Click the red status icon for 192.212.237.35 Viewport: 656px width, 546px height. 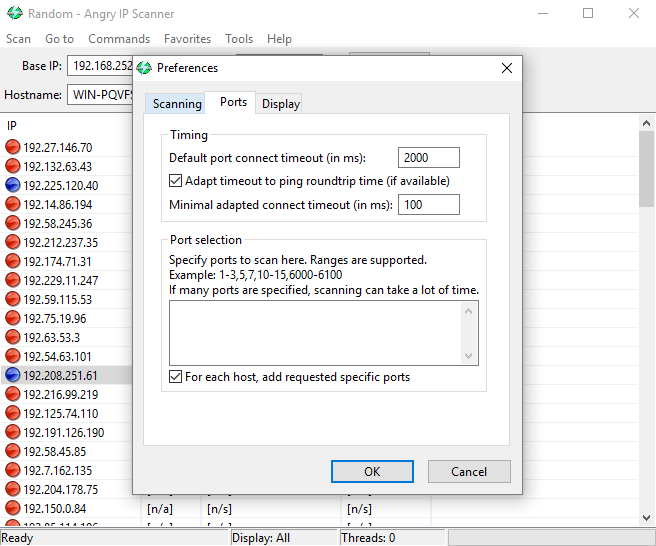pyautogui.click(x=13, y=242)
